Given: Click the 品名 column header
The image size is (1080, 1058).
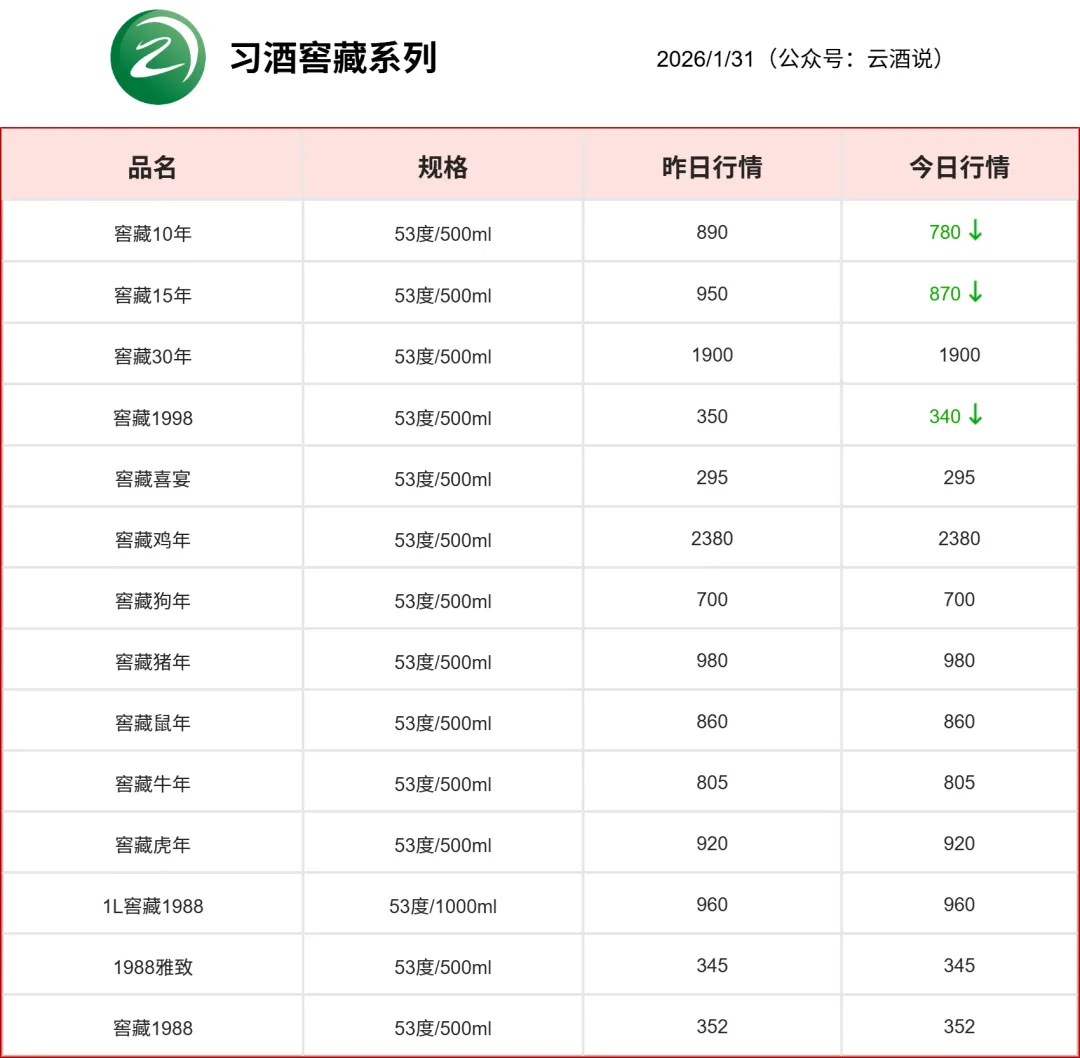Looking at the screenshot, I should pos(152,167).
